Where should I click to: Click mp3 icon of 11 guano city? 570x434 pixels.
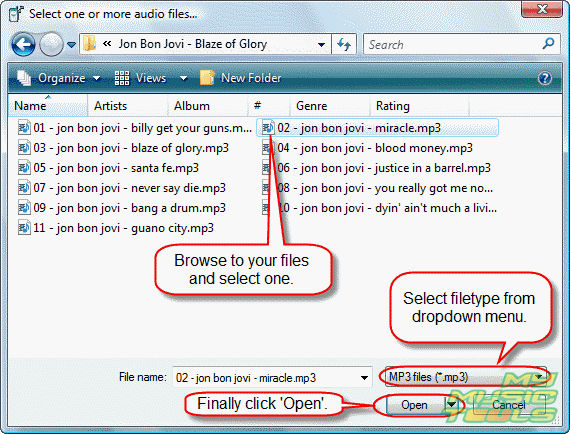24,228
